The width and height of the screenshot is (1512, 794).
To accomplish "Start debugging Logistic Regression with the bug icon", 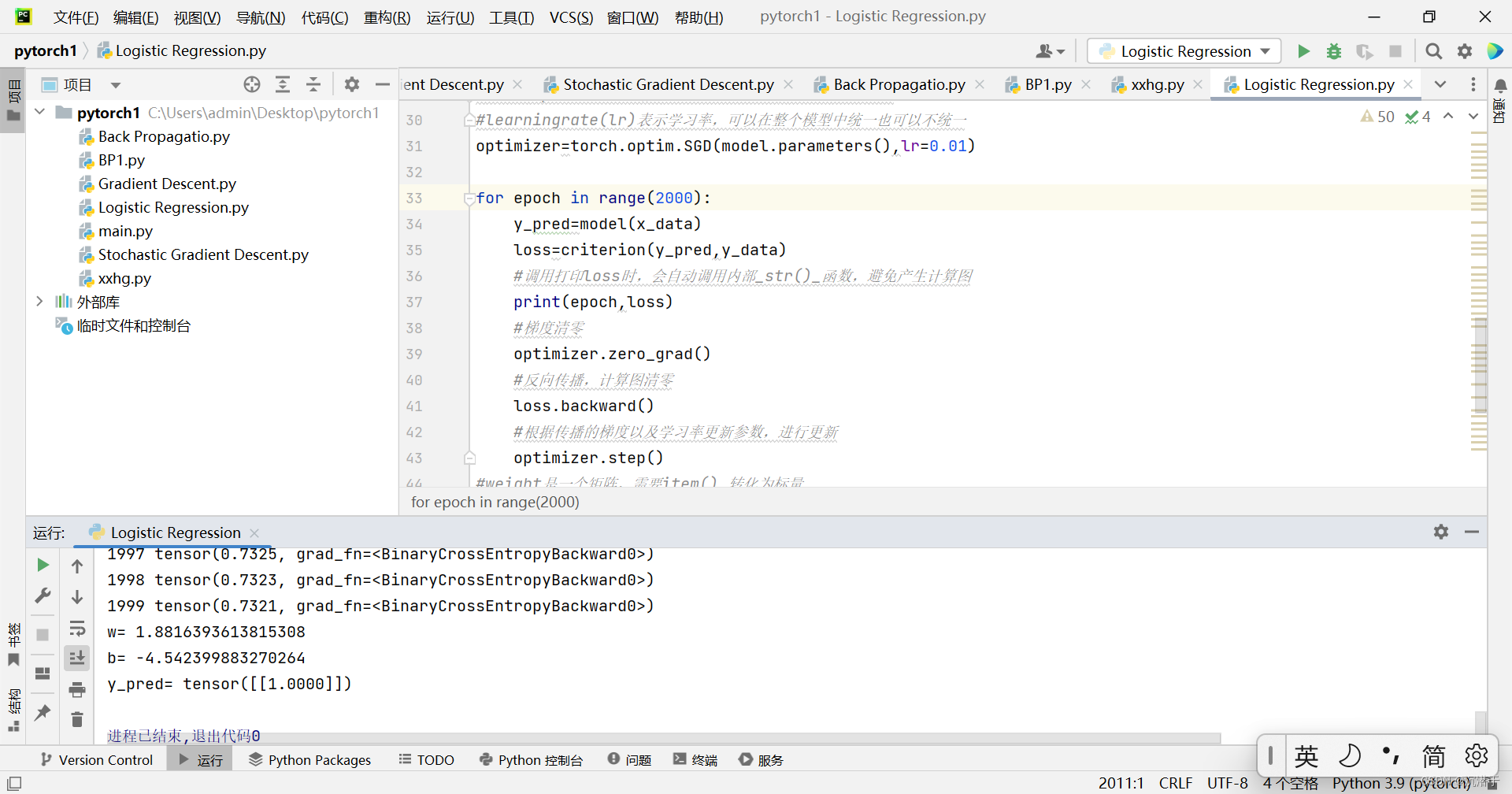I will pos(1334,50).
